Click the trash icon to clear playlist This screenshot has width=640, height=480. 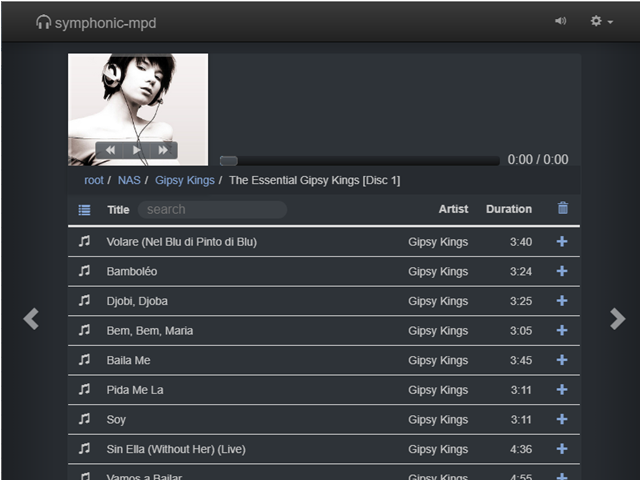(x=563, y=208)
